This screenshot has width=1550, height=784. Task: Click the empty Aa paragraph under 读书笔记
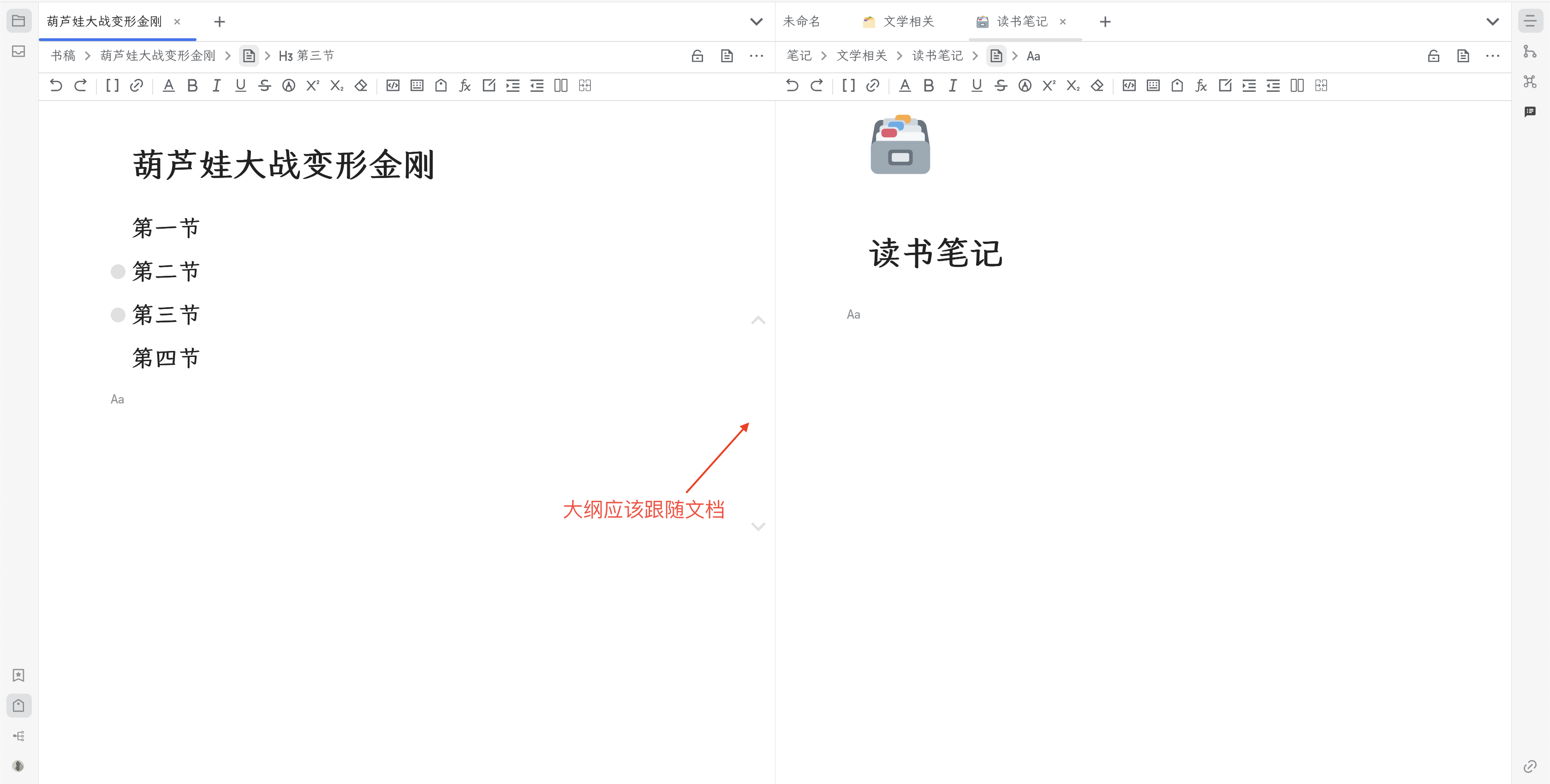853,314
